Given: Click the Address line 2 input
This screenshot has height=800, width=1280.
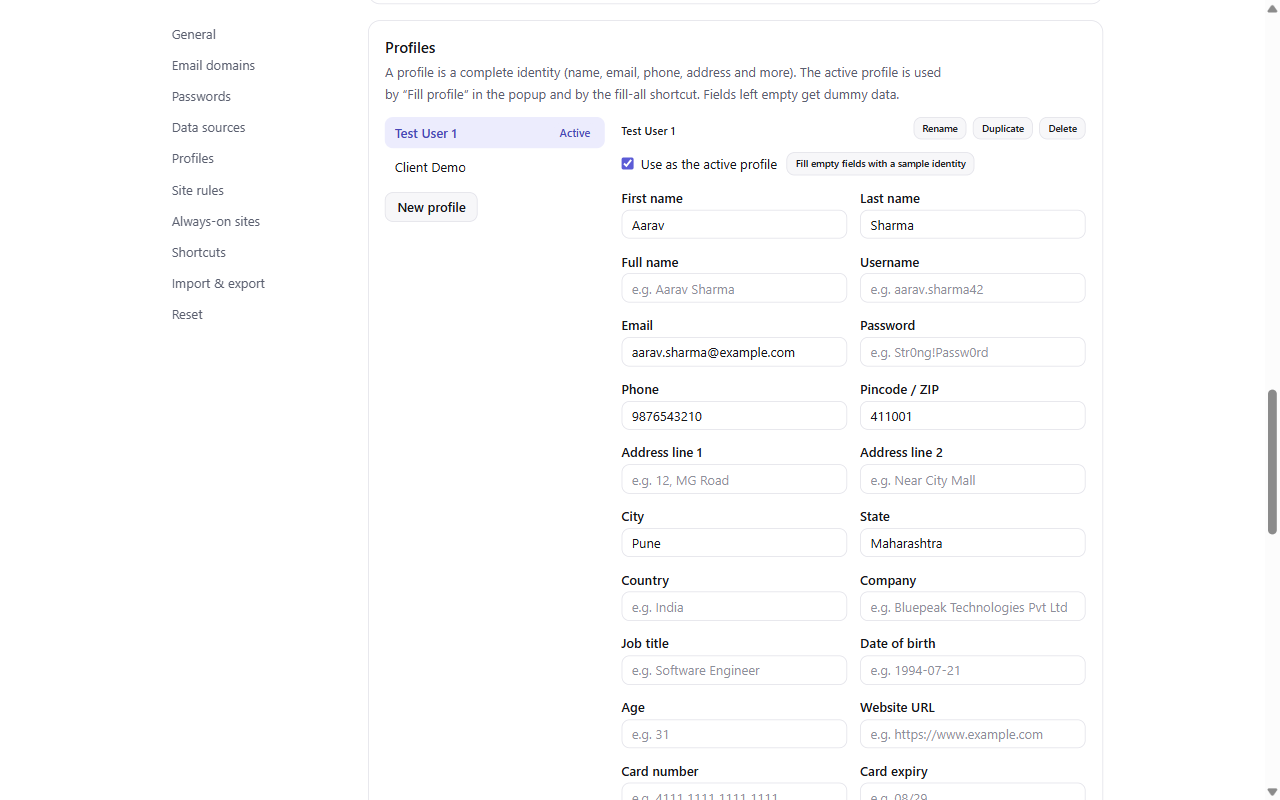Looking at the screenshot, I should [x=973, y=480].
